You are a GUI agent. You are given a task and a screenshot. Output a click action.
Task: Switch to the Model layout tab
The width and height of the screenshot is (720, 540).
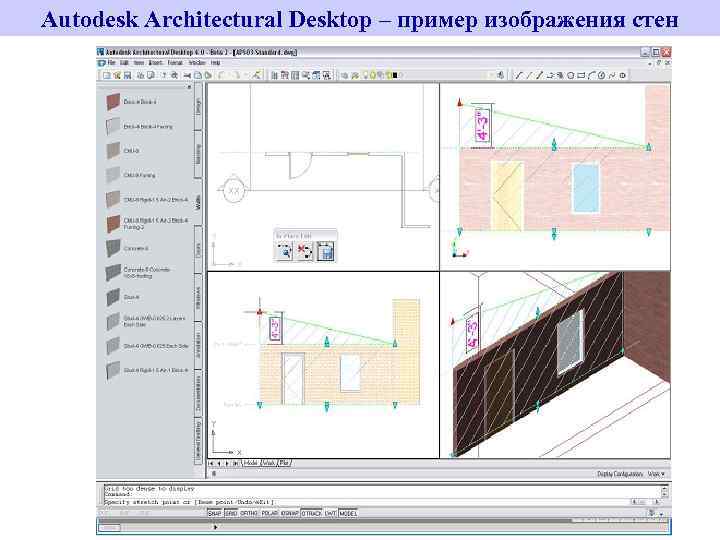point(250,463)
